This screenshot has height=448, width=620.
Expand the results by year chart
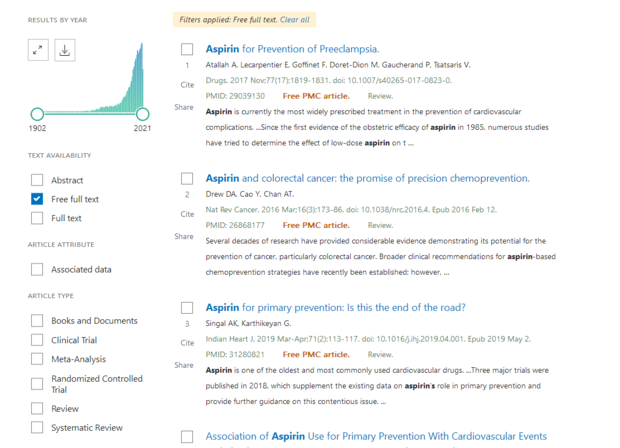click(x=38, y=50)
